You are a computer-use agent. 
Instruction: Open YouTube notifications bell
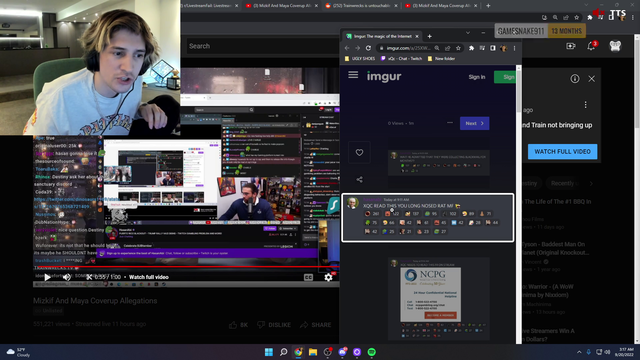(591, 46)
